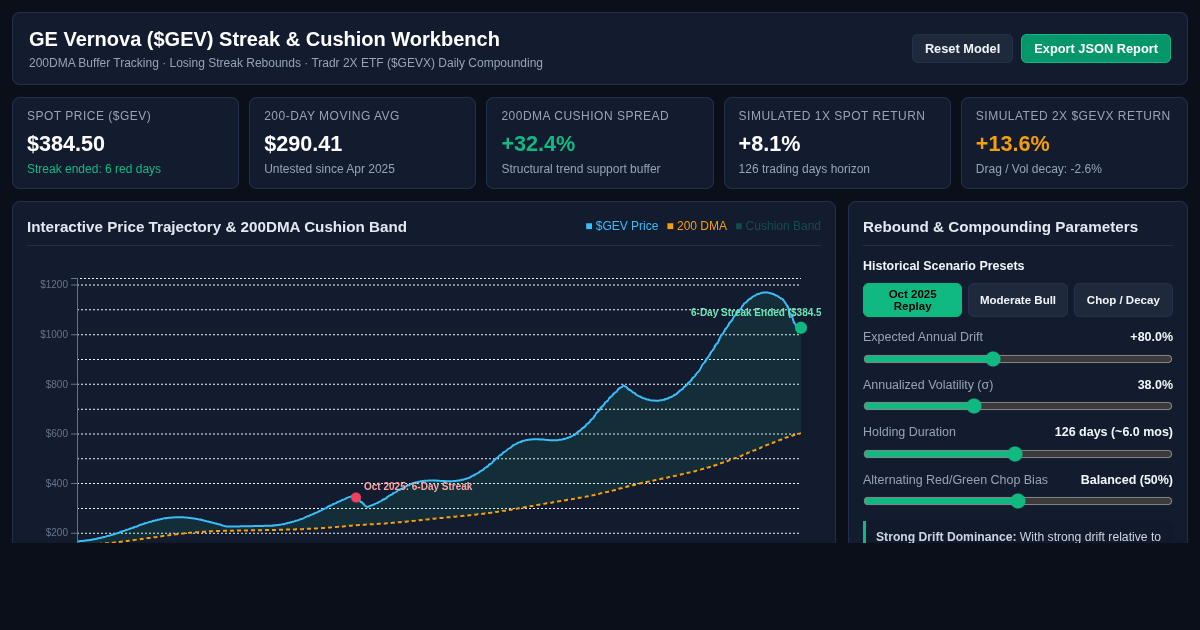Click the $200 y-axis label
This screenshot has height=630, width=1200.
[57, 533]
